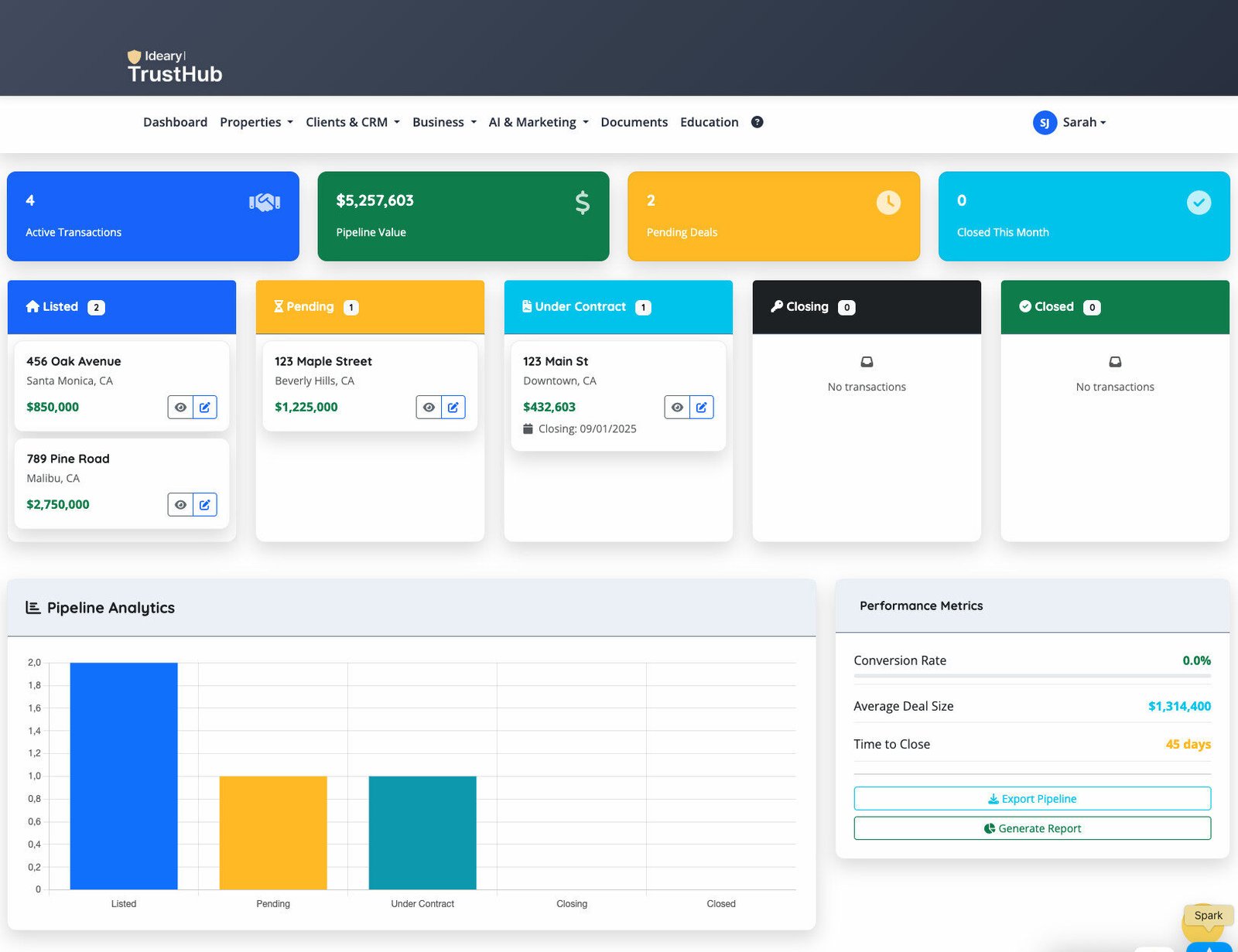1238x952 pixels.
Task: Click the empty inbox icon in Closed column
Action: (x=1115, y=361)
